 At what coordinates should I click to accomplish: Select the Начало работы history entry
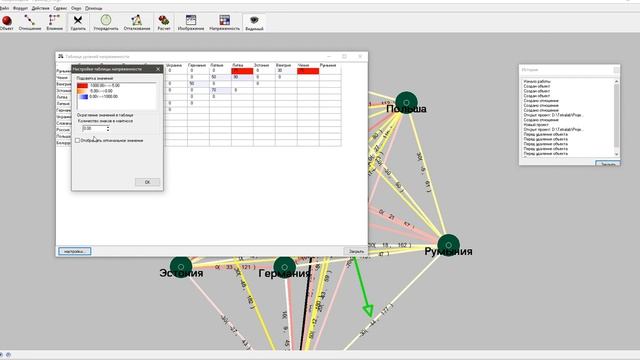pos(537,82)
